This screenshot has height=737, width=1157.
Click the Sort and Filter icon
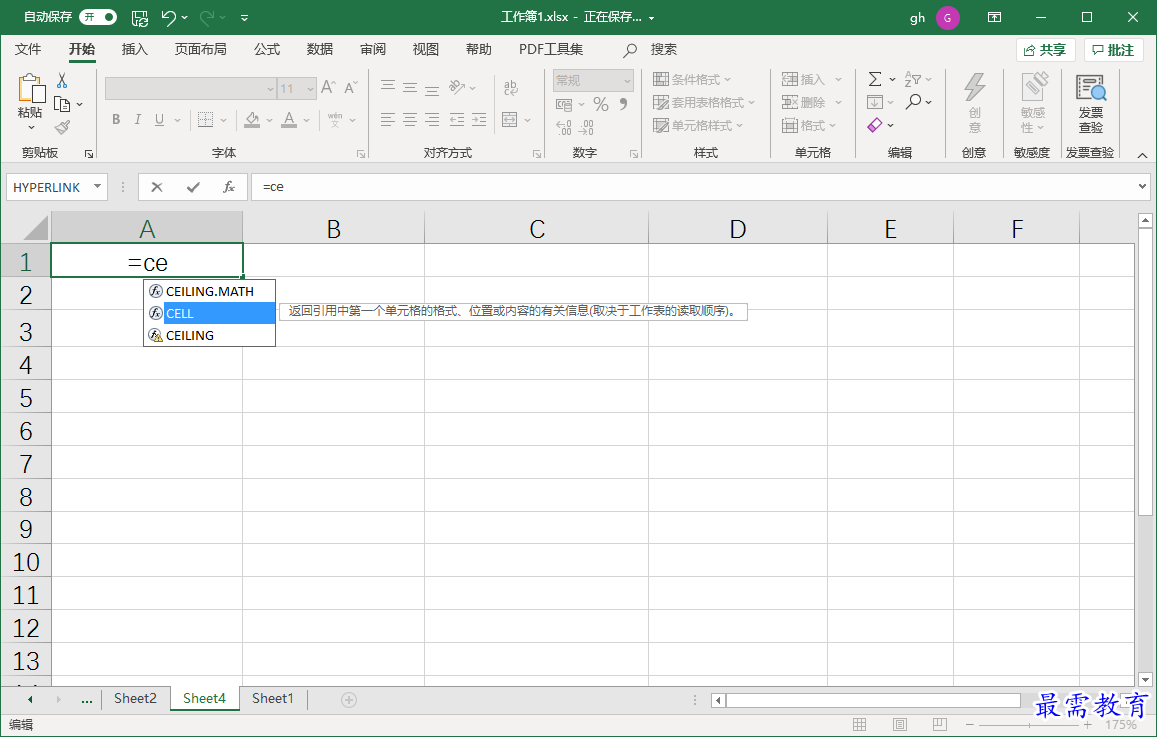click(913, 79)
